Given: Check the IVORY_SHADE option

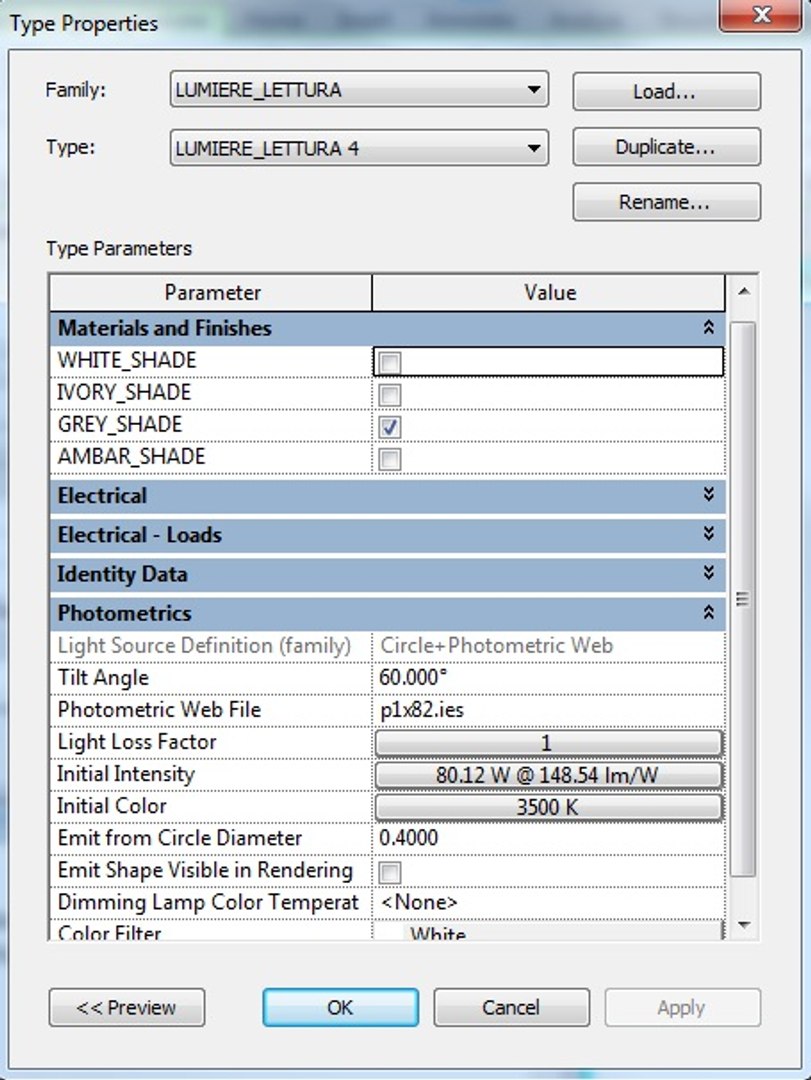Looking at the screenshot, I should coord(390,394).
